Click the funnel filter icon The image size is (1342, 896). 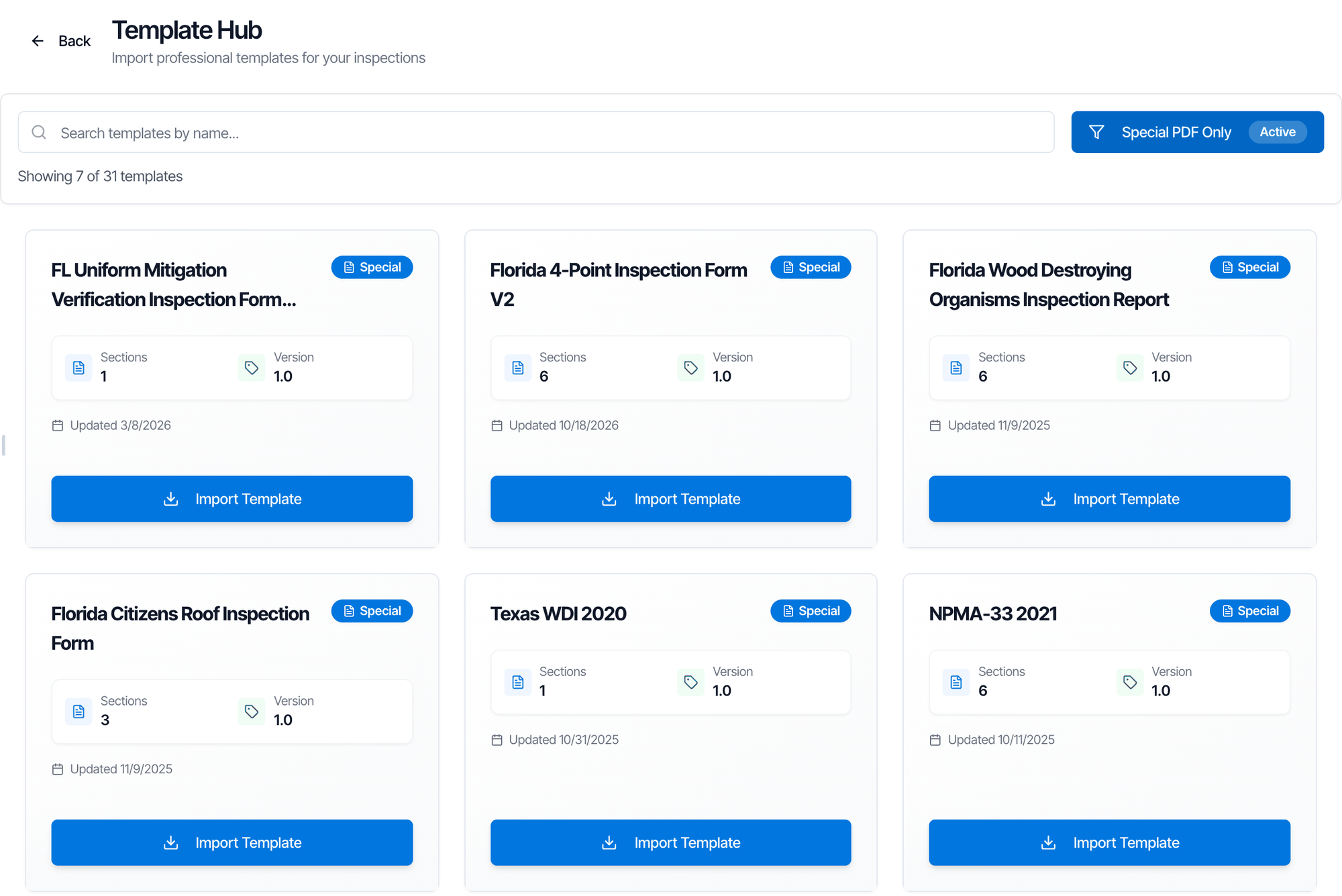[x=1096, y=132]
